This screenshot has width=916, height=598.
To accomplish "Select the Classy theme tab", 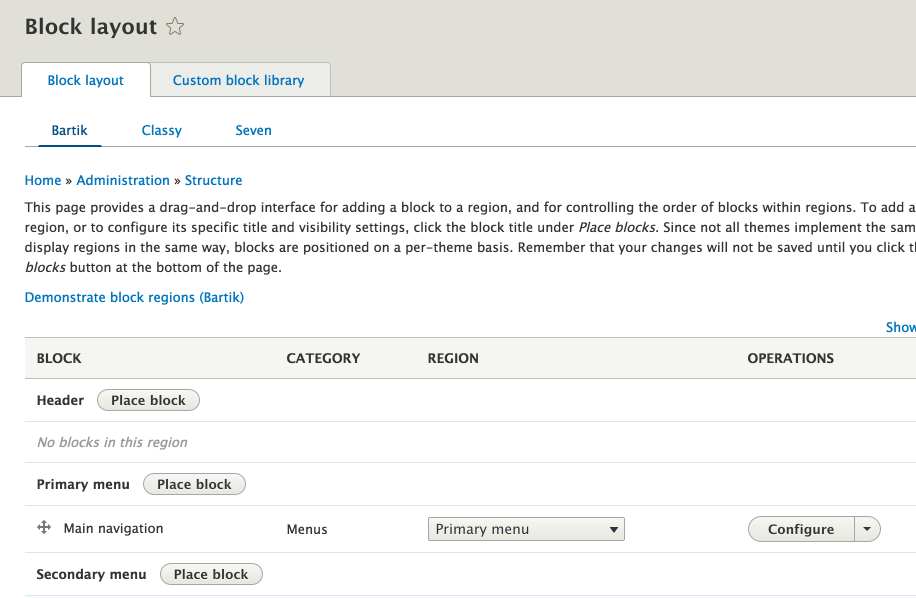I will tap(161, 130).
